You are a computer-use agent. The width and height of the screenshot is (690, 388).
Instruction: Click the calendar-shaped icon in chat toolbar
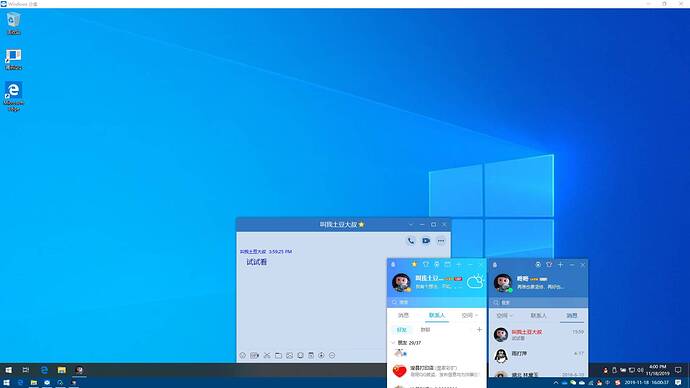311,355
